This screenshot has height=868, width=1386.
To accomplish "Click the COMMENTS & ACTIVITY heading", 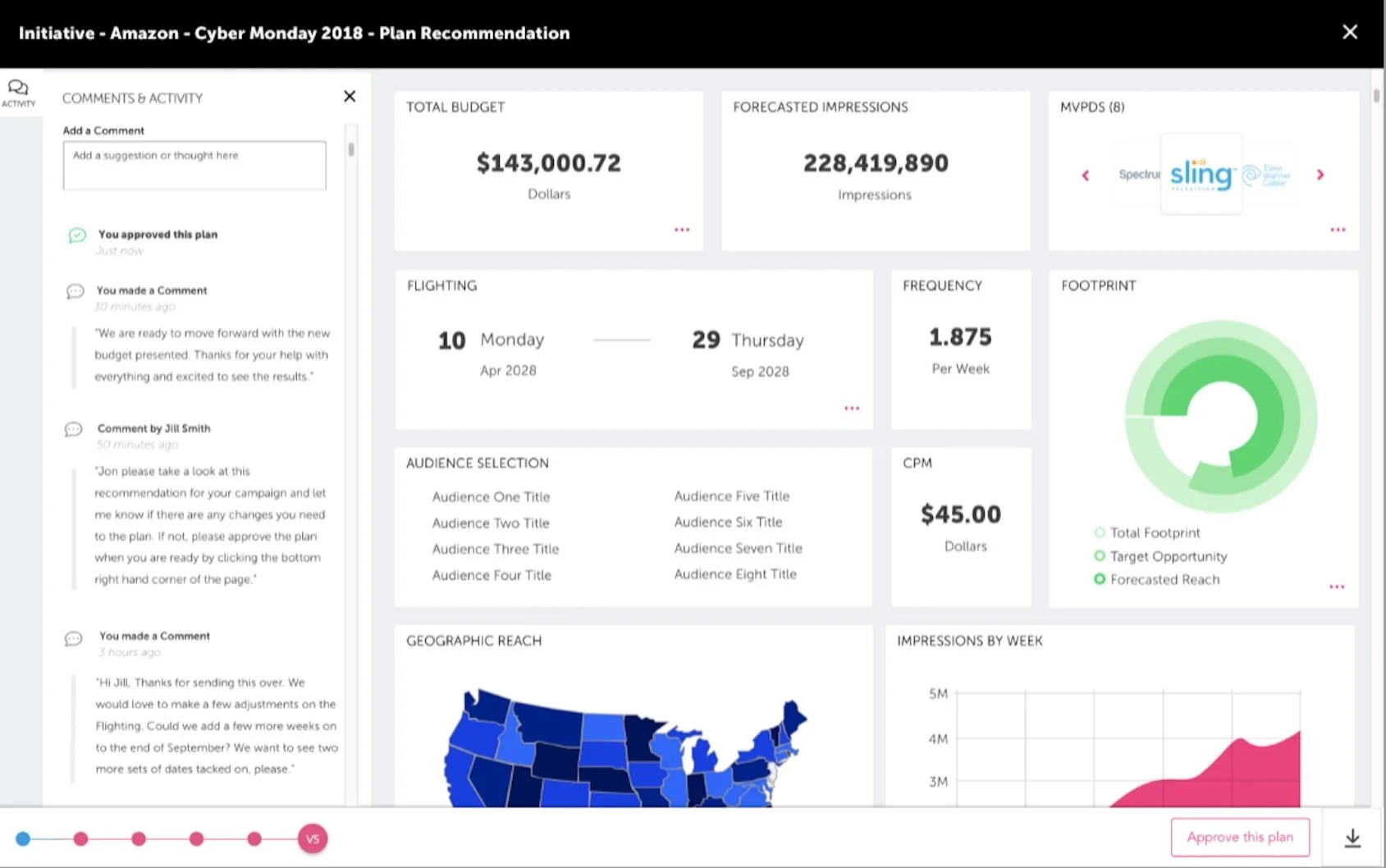I will [132, 98].
